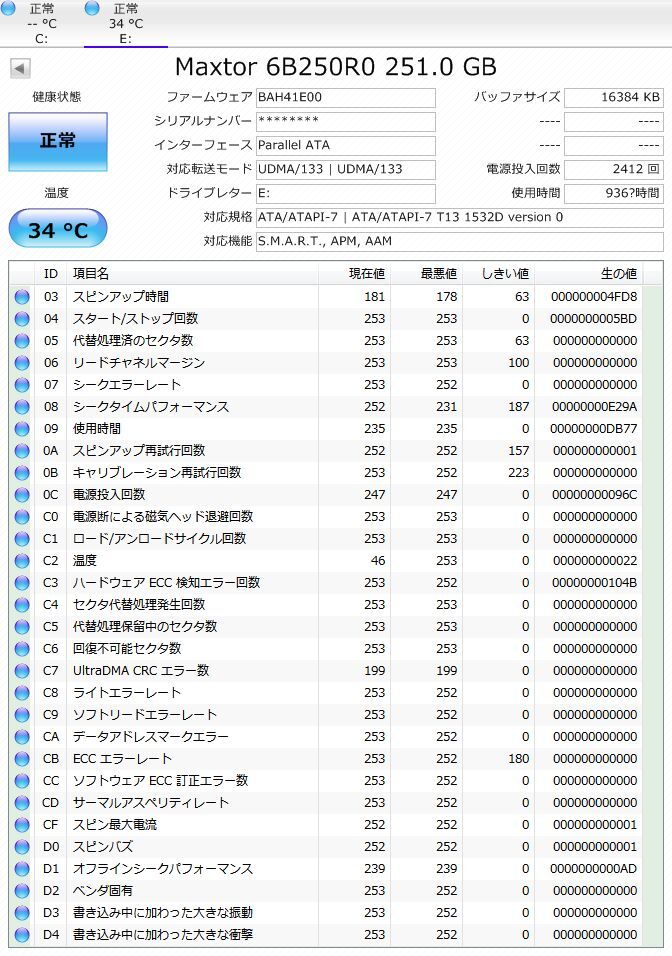Click the firmware field BAH41E00

tap(346, 98)
